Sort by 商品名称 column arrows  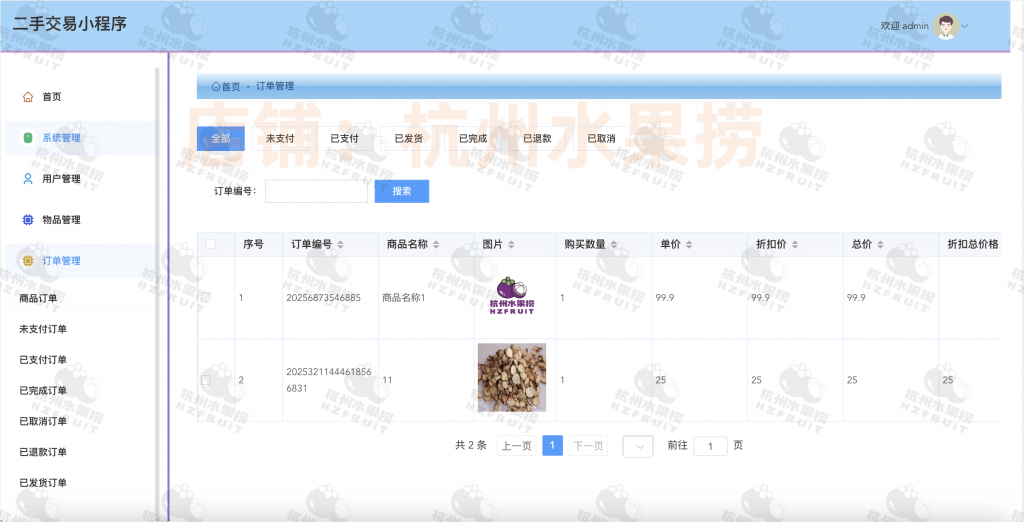pos(436,244)
